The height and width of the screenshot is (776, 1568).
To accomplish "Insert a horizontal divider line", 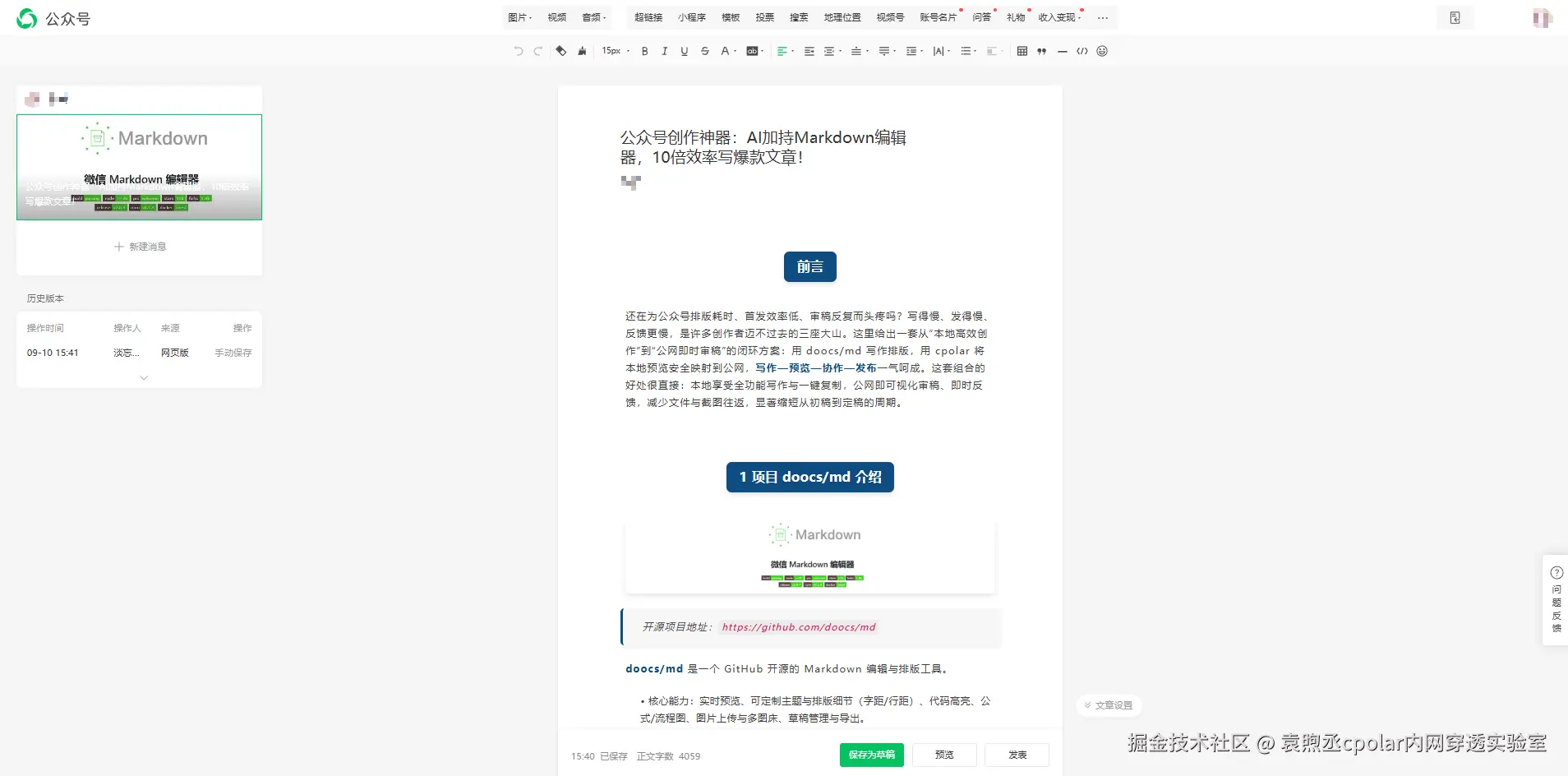I will pos(1063,51).
